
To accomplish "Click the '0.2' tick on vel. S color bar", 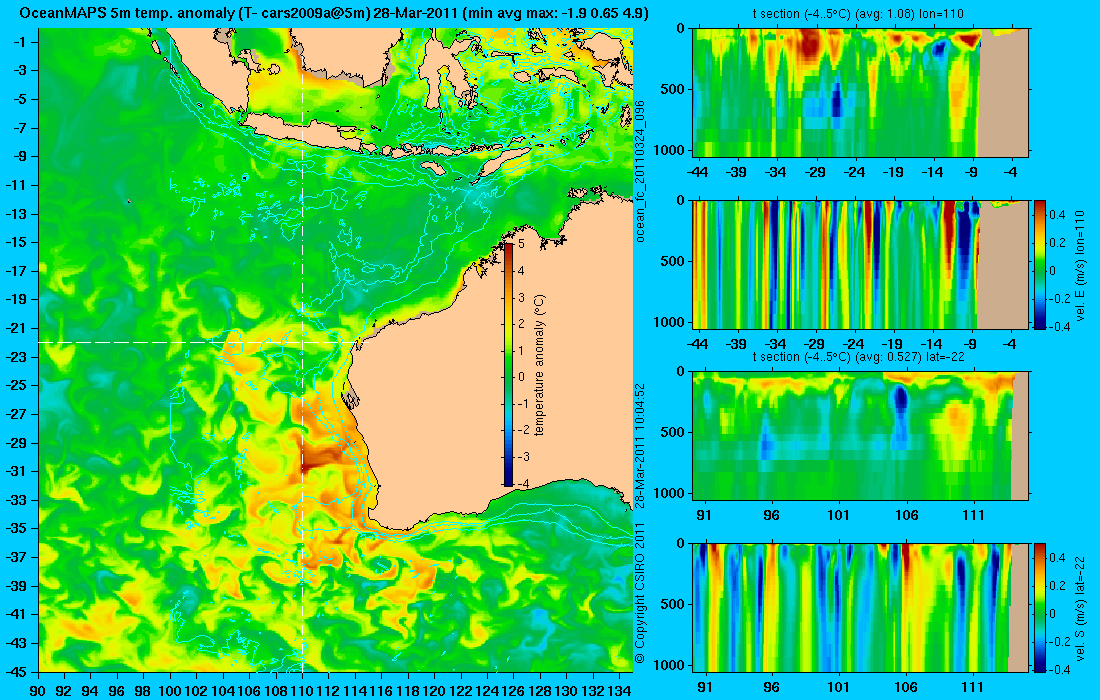I will click(x=1057, y=585).
